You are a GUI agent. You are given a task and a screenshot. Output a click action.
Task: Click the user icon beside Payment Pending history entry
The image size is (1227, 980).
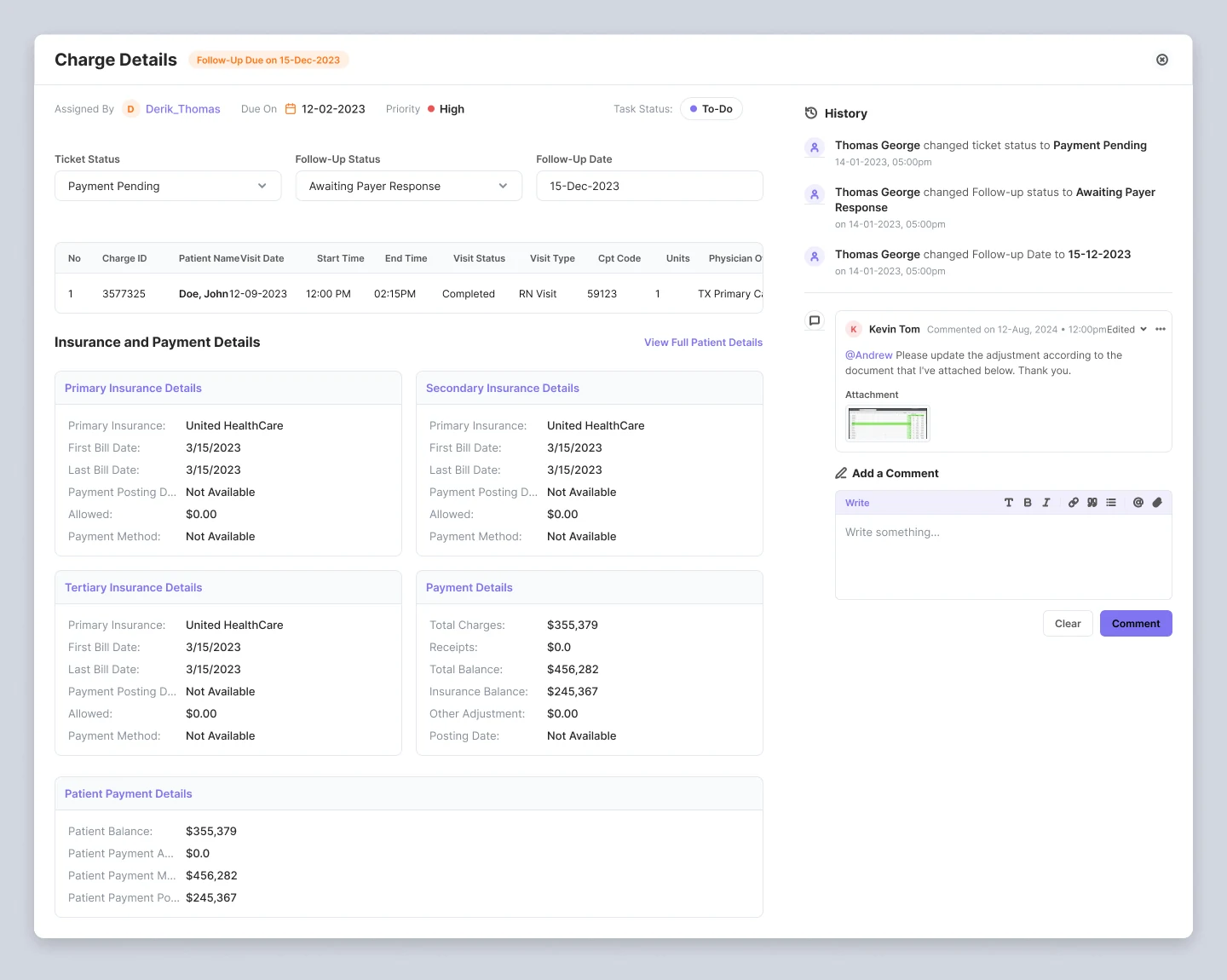click(815, 147)
